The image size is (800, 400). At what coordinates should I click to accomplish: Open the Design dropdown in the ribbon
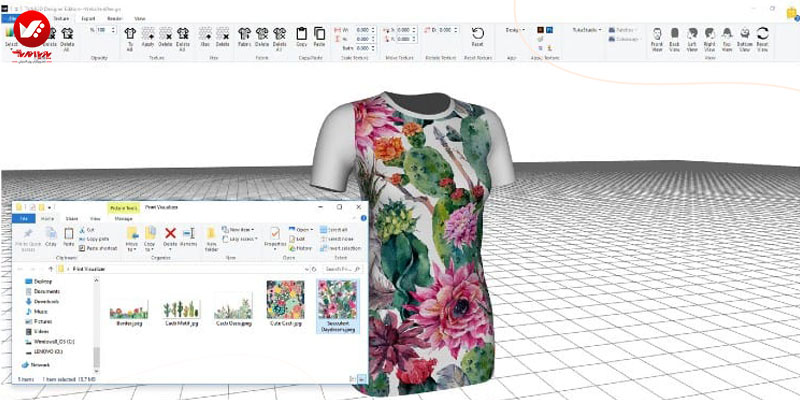[x=515, y=30]
